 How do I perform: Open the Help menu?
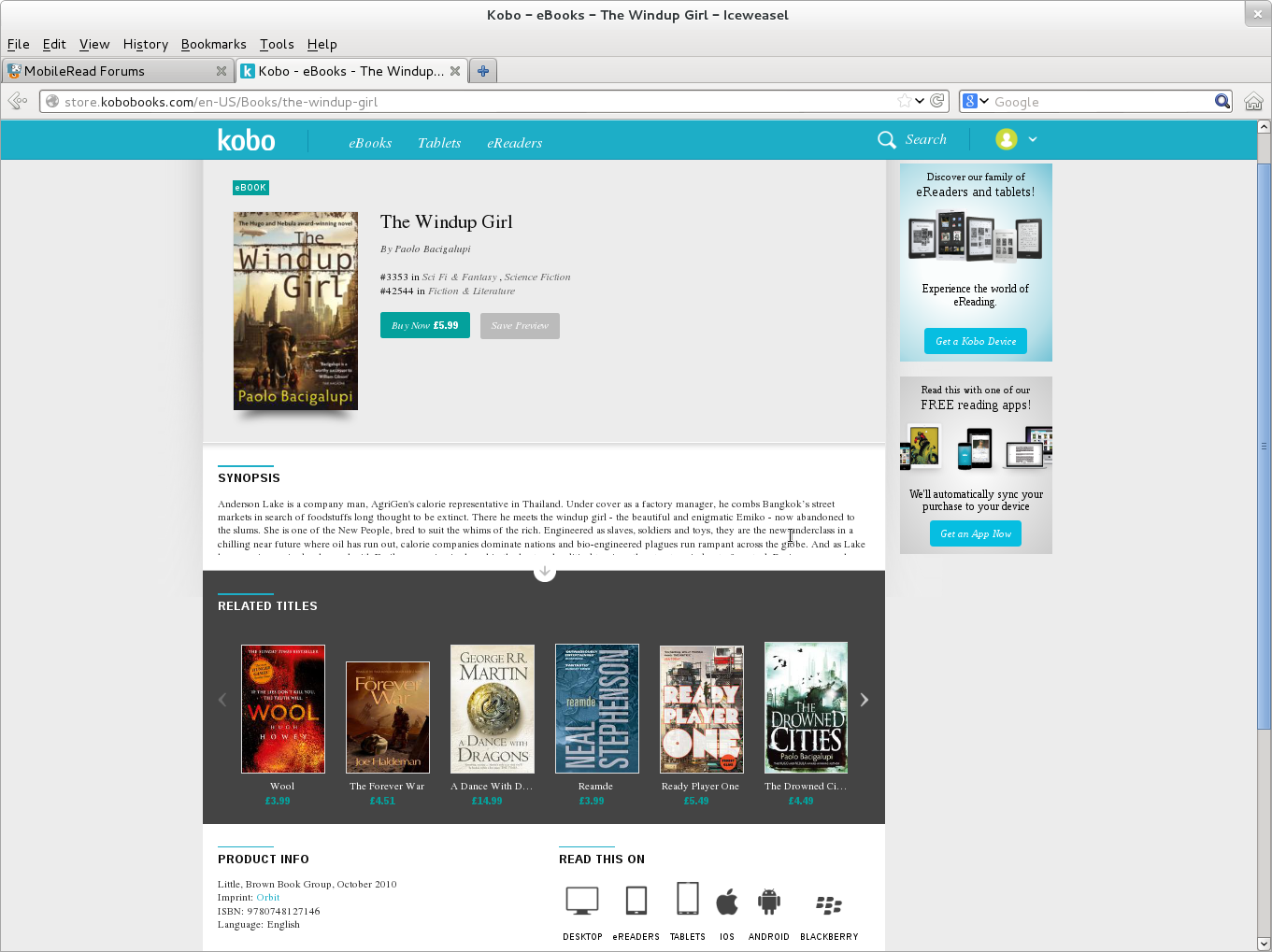(322, 44)
